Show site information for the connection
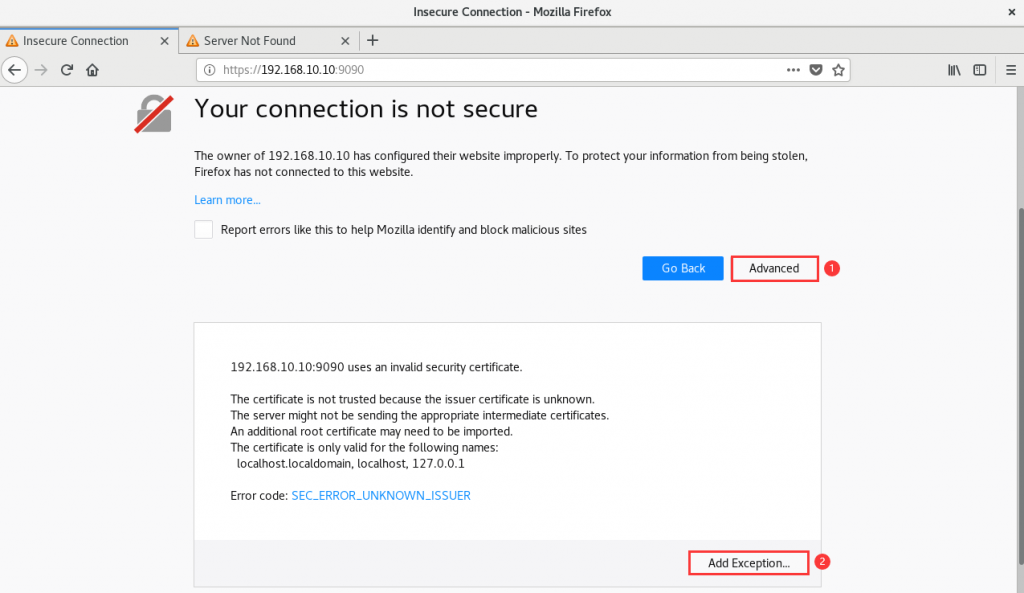This screenshot has width=1024, height=593. tap(209, 70)
